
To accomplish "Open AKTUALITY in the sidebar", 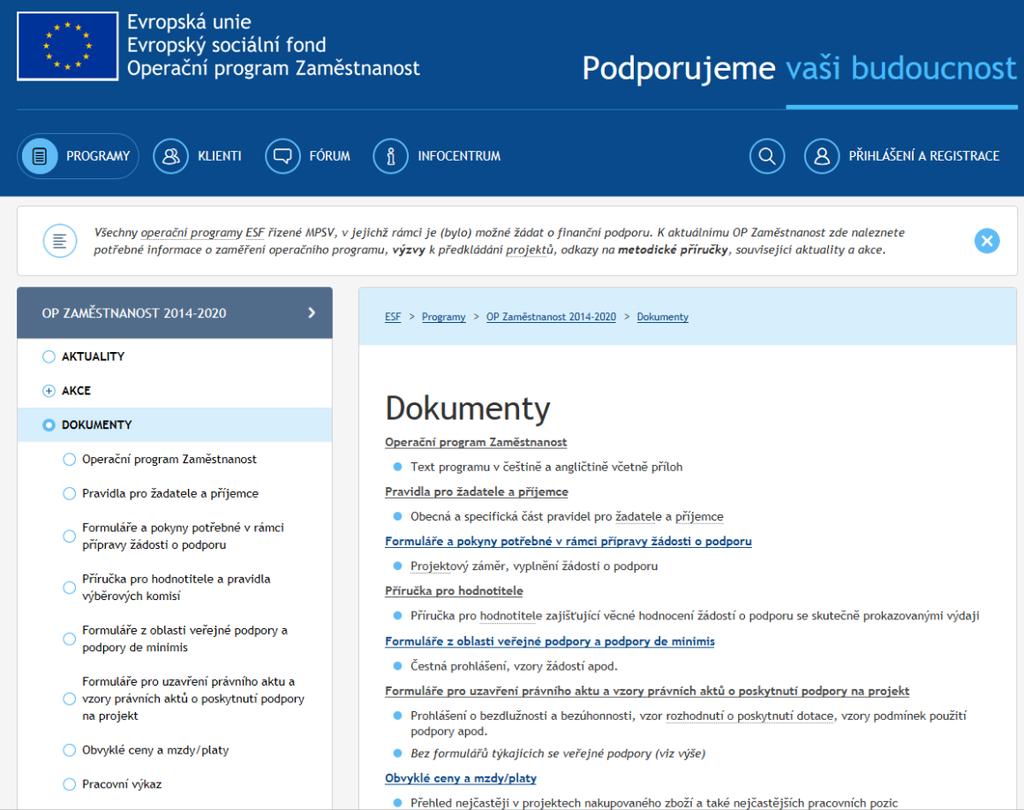I will 93,357.
